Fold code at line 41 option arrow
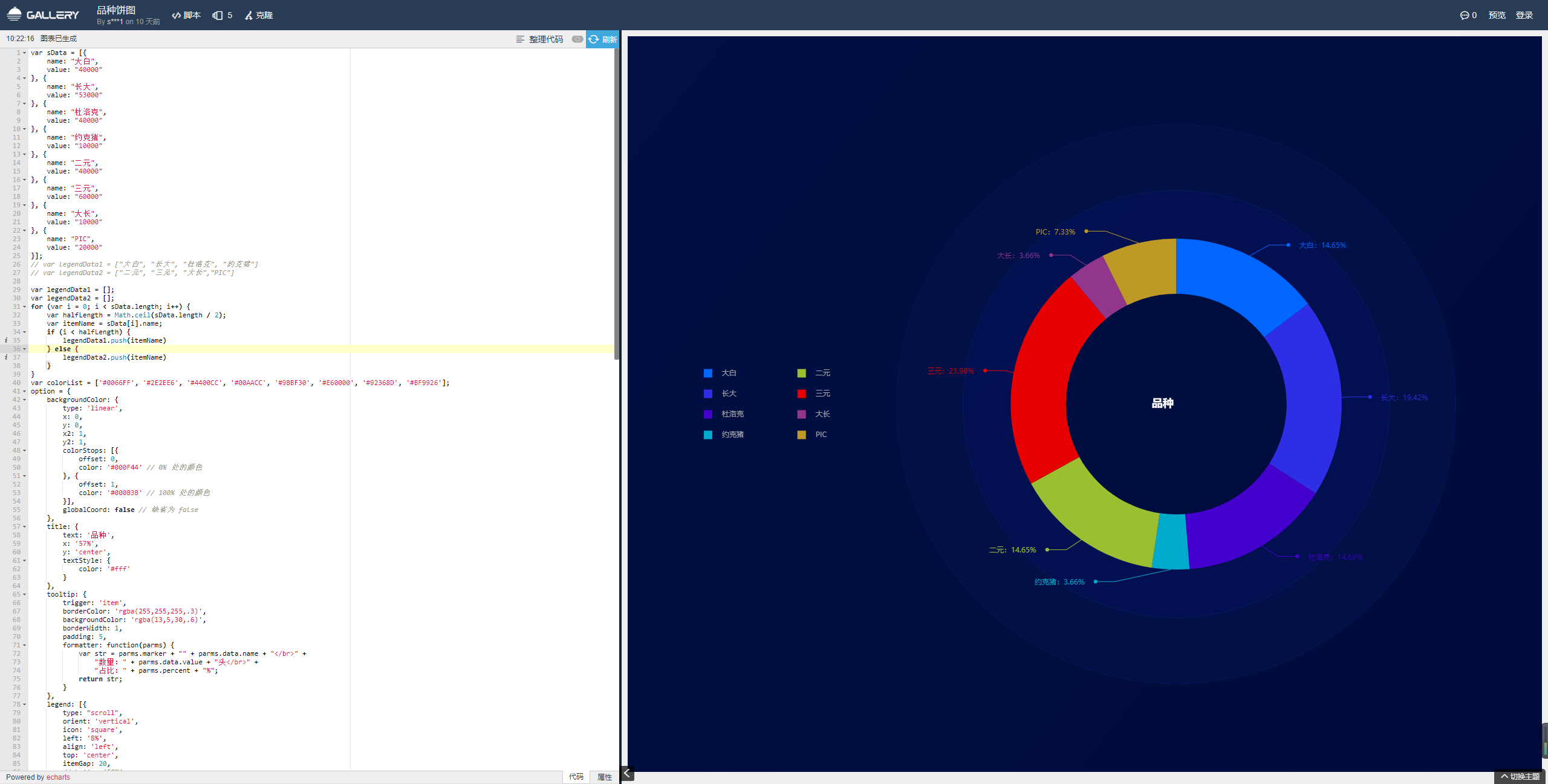Screen dimensions: 1548x784 point(25,391)
